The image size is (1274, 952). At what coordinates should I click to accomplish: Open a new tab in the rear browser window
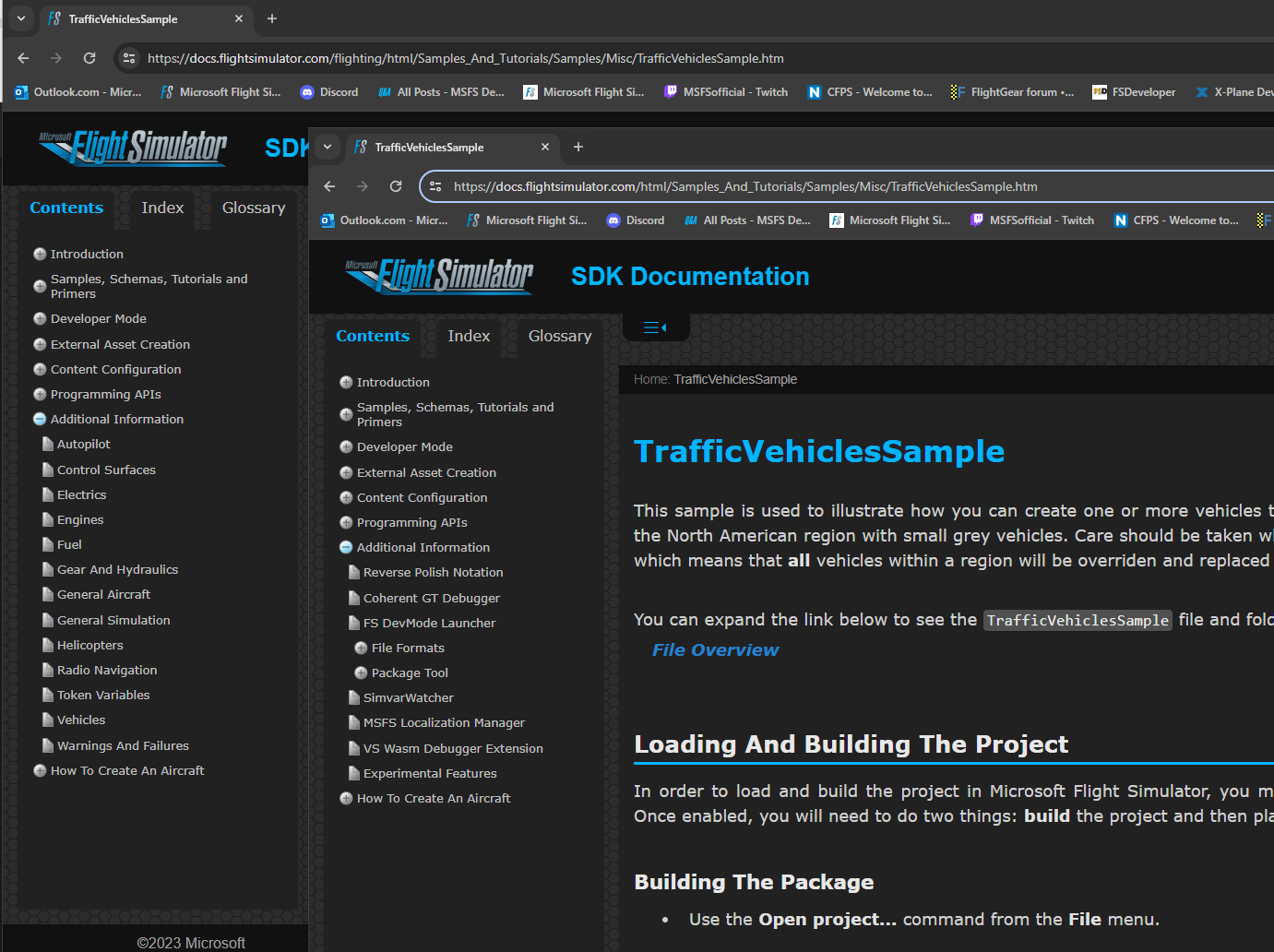(272, 18)
